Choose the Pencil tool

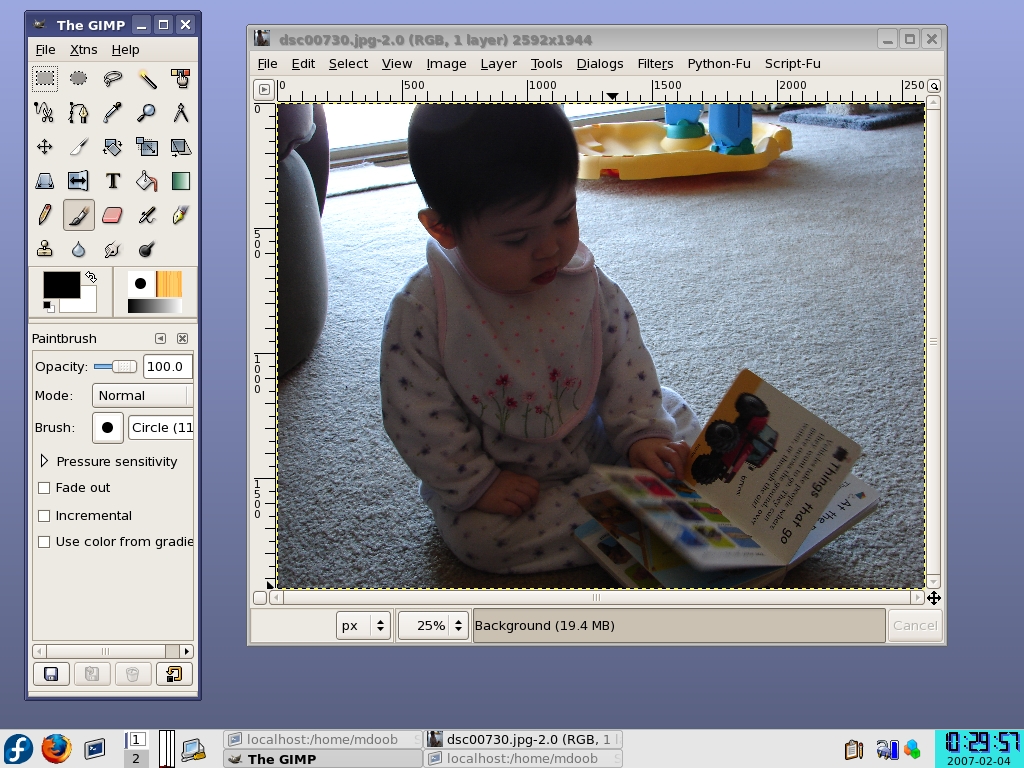point(44,215)
